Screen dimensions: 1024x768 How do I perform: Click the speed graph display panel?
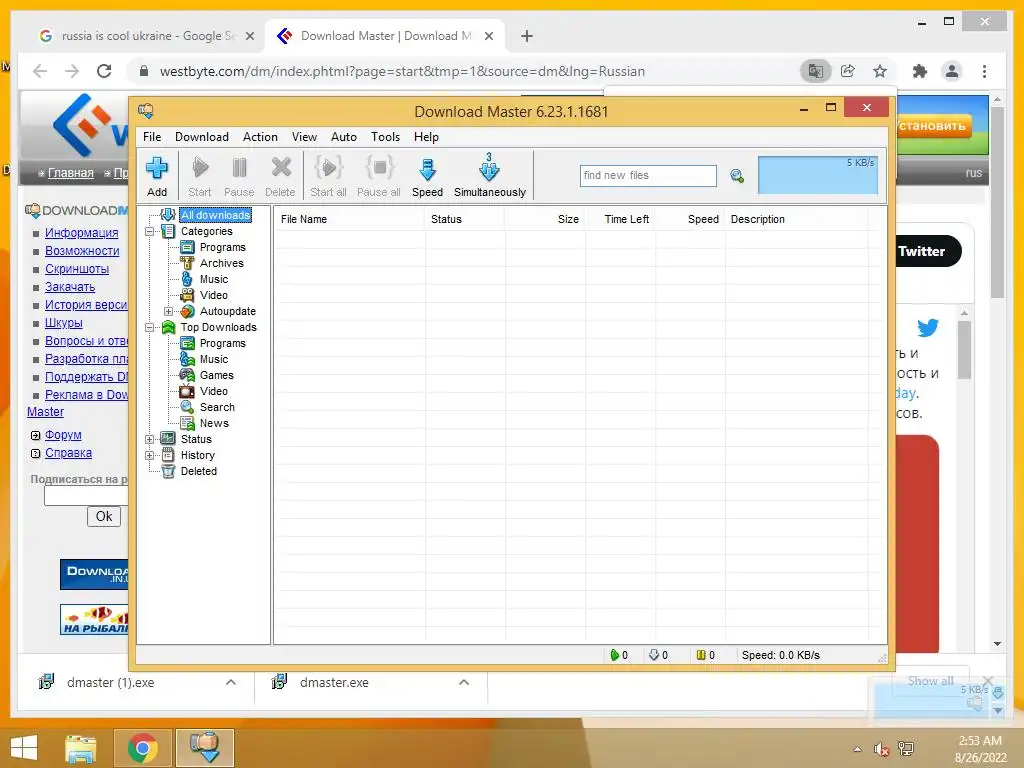point(818,174)
